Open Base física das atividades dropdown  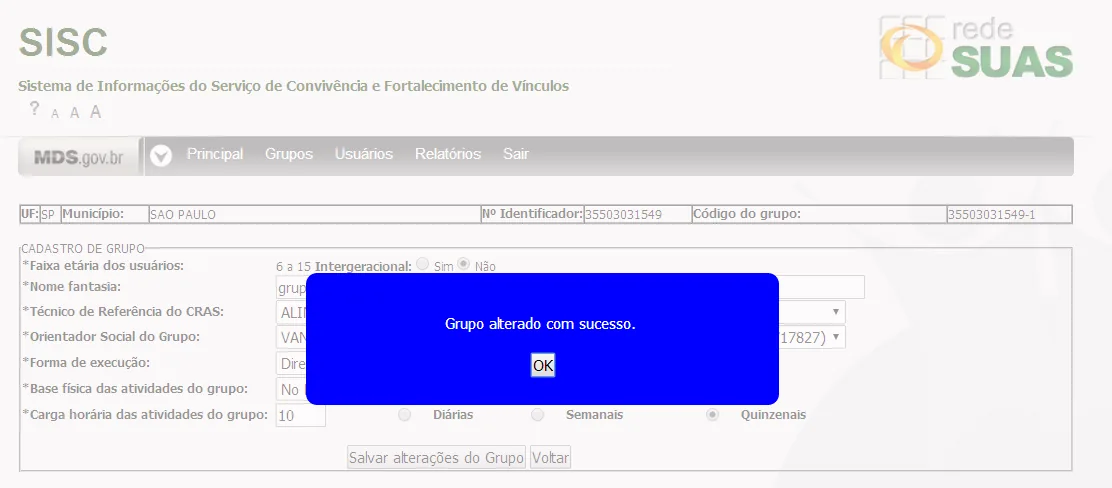291,389
